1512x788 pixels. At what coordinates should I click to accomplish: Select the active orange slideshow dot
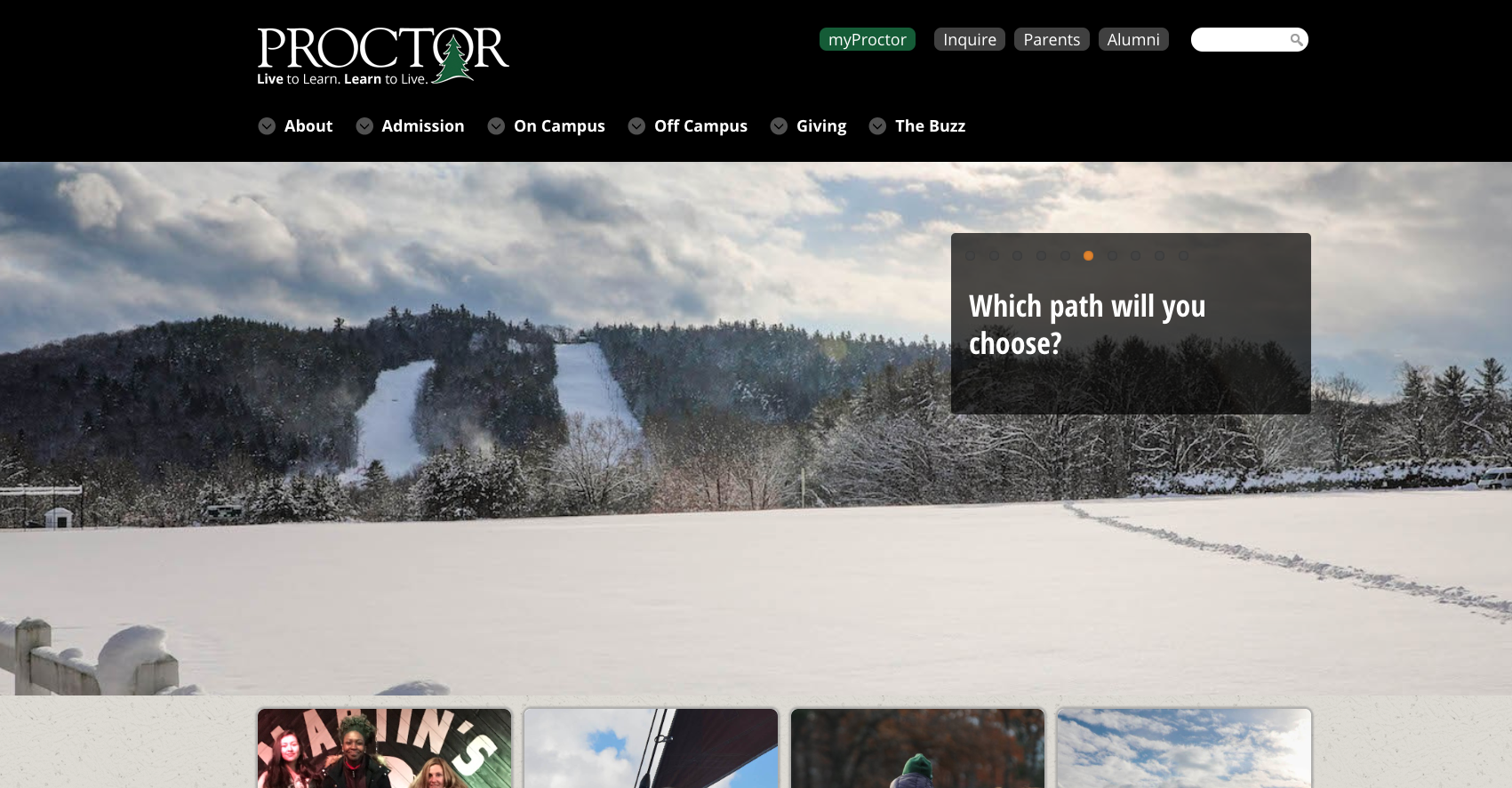[x=1088, y=255]
